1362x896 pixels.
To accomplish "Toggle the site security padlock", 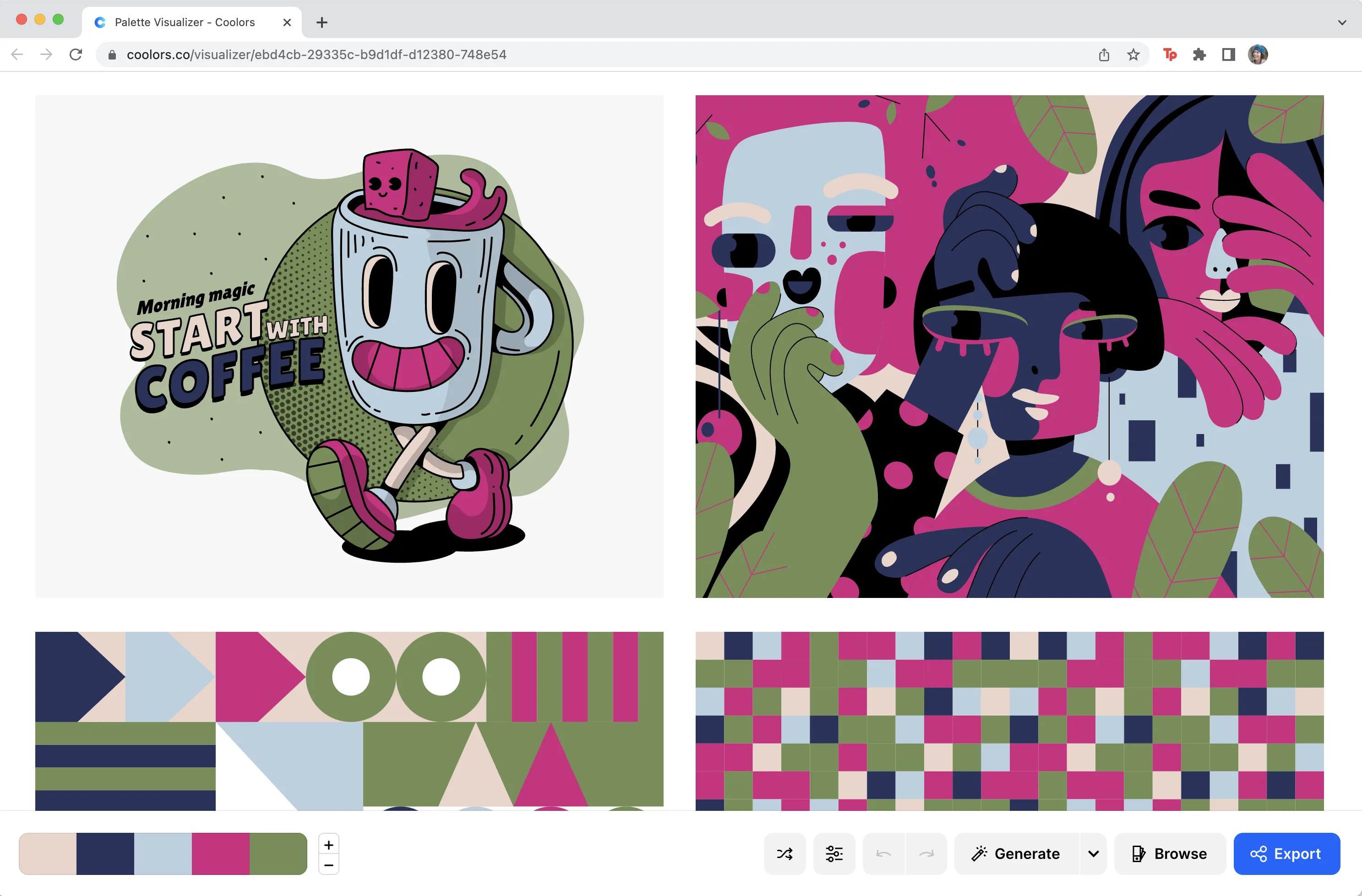I will pyautogui.click(x=112, y=54).
